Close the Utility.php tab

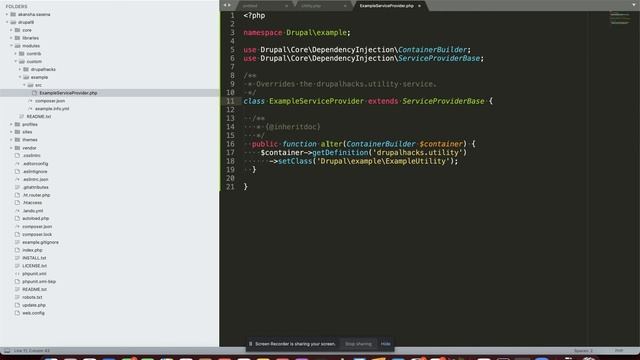pyautogui.click(x=345, y=6)
